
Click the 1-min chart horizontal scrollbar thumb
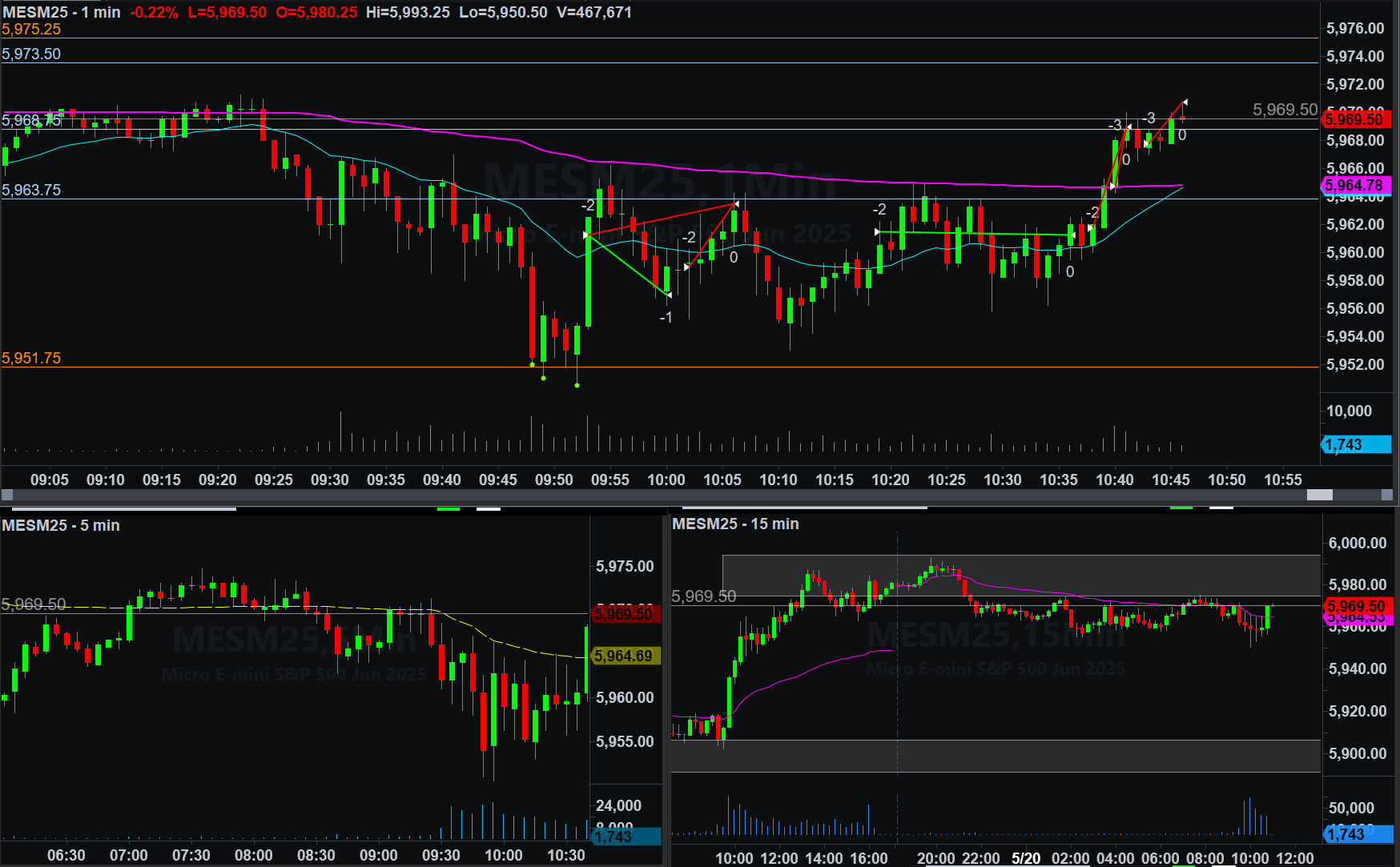tap(1319, 496)
